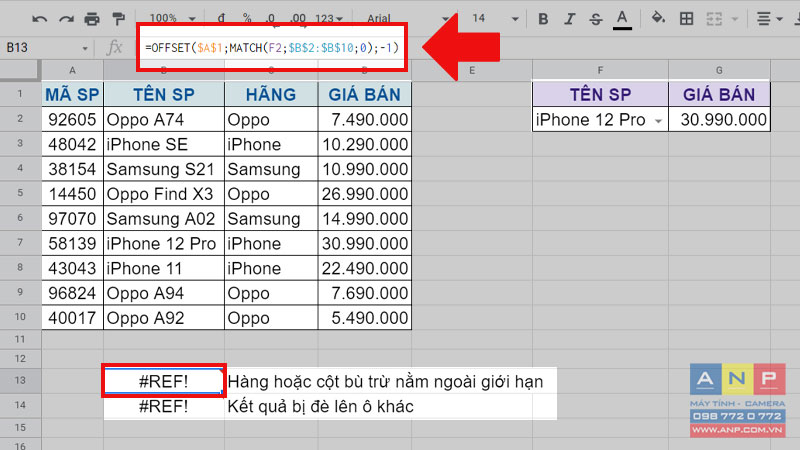Open the horizontal align icon
The width and height of the screenshot is (800, 450).
[x=764, y=19]
